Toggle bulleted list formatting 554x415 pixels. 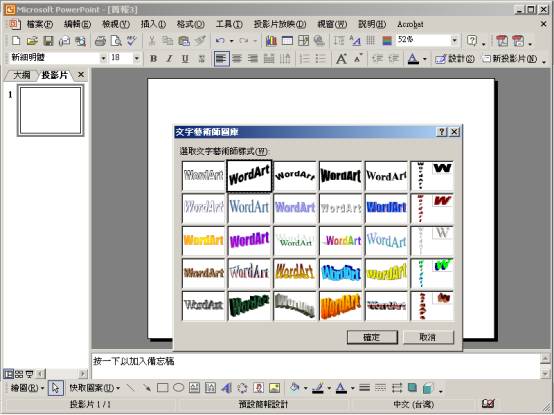[320, 59]
